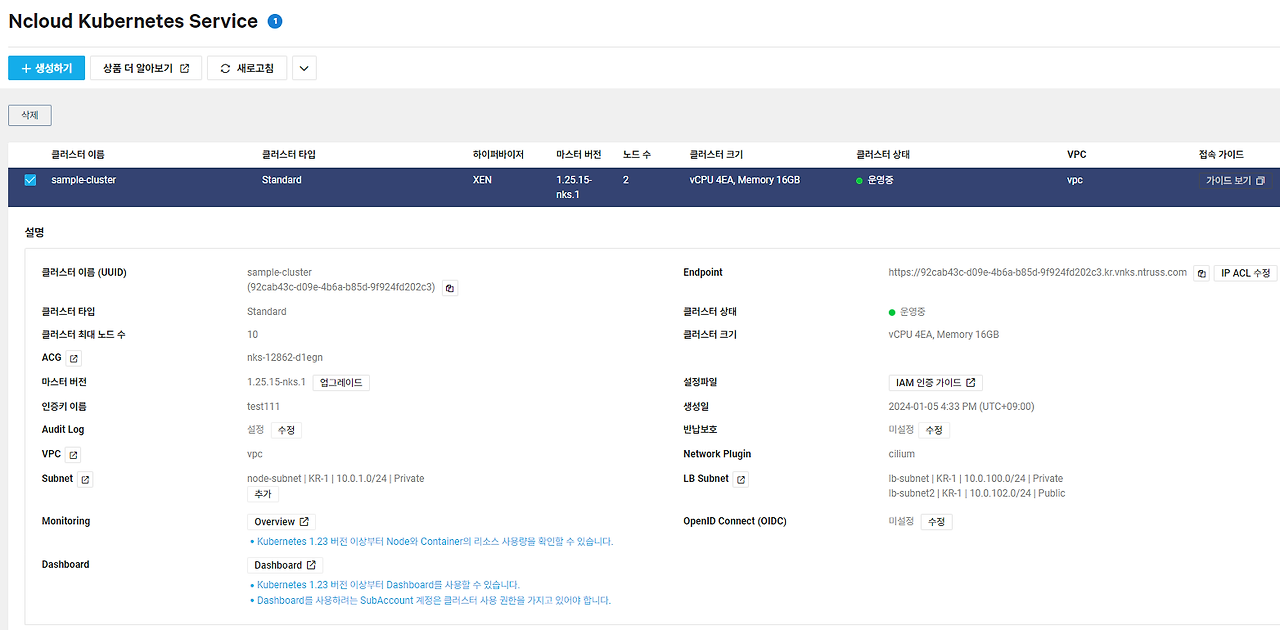Uncheck the sample-cluster row checkbox
Screen dimensions: 1280x630
[x=30, y=180]
